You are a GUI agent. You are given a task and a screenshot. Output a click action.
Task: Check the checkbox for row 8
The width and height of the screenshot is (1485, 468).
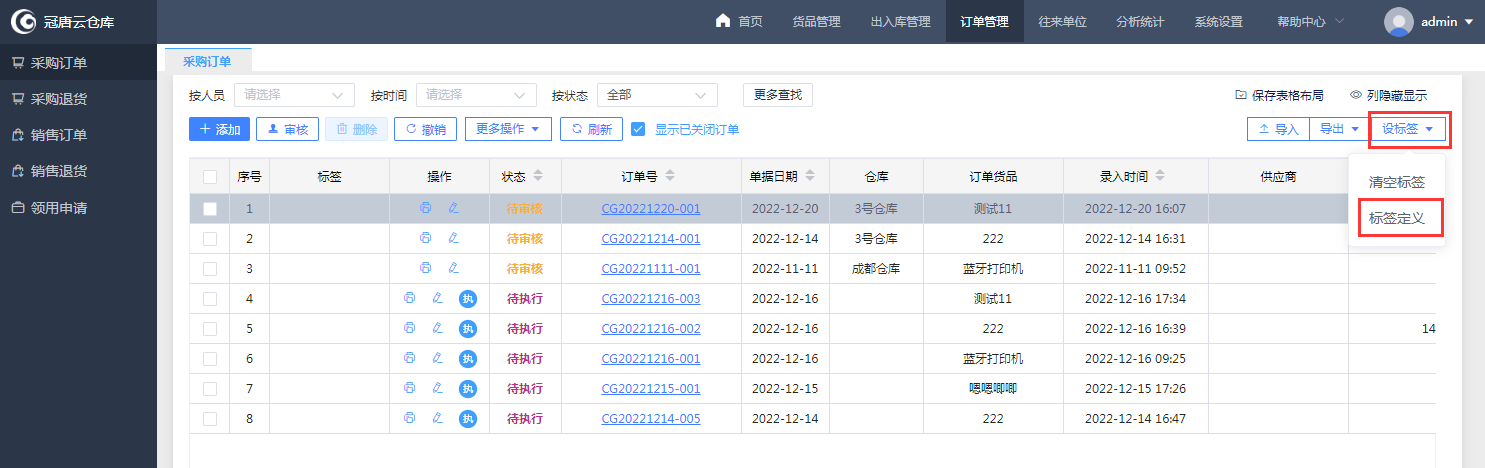tap(210, 419)
